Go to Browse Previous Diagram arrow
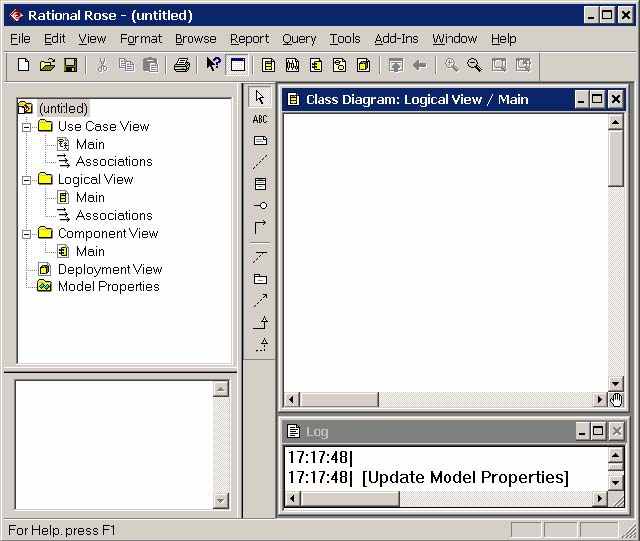Viewport: 640px width, 541px height. [419, 65]
